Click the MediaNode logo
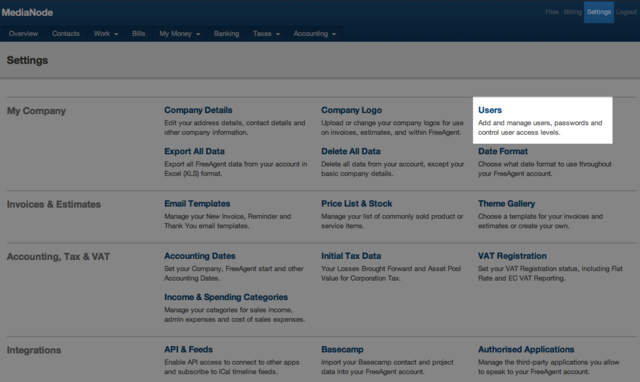This screenshot has height=382, width=640. click(27, 13)
